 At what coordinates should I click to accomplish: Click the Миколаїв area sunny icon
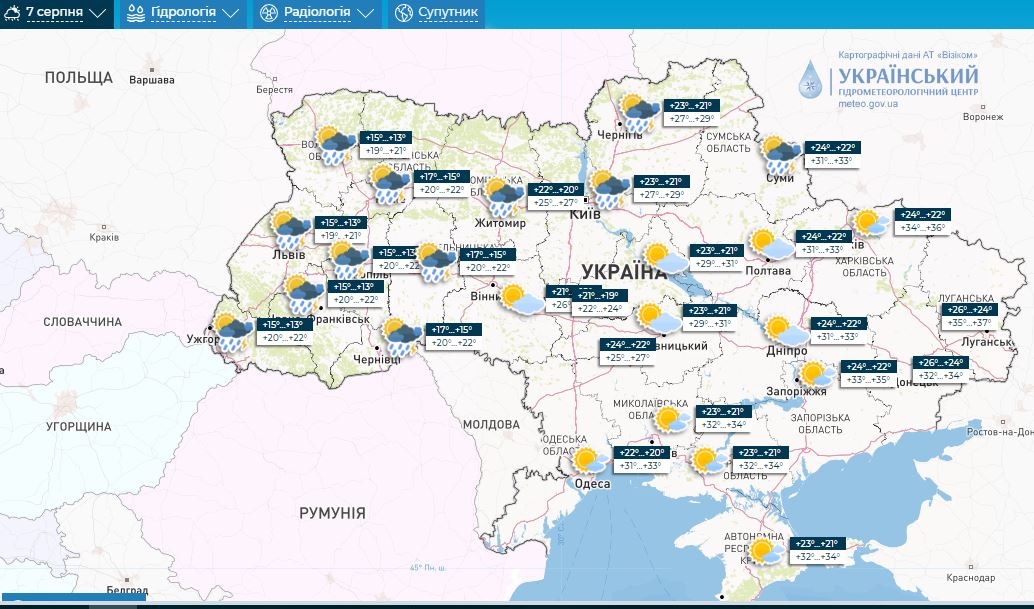(x=671, y=419)
